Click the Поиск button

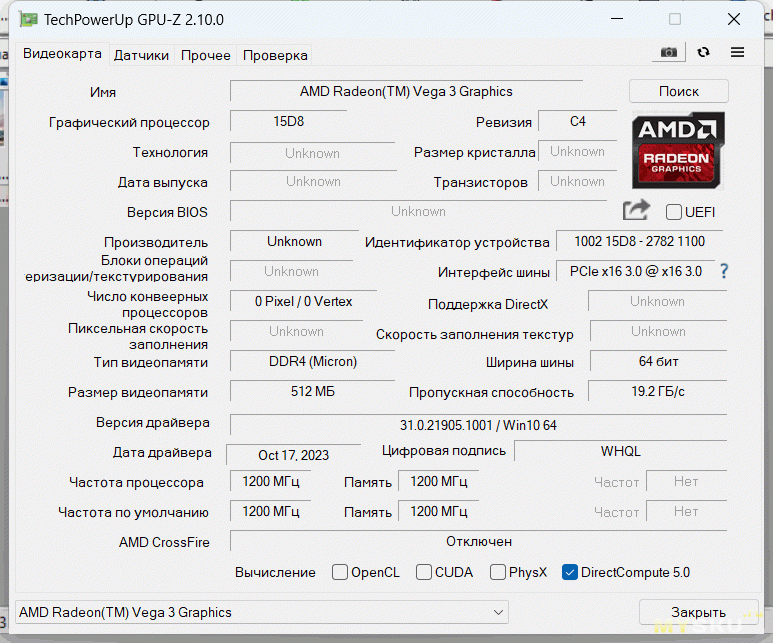[x=679, y=91]
